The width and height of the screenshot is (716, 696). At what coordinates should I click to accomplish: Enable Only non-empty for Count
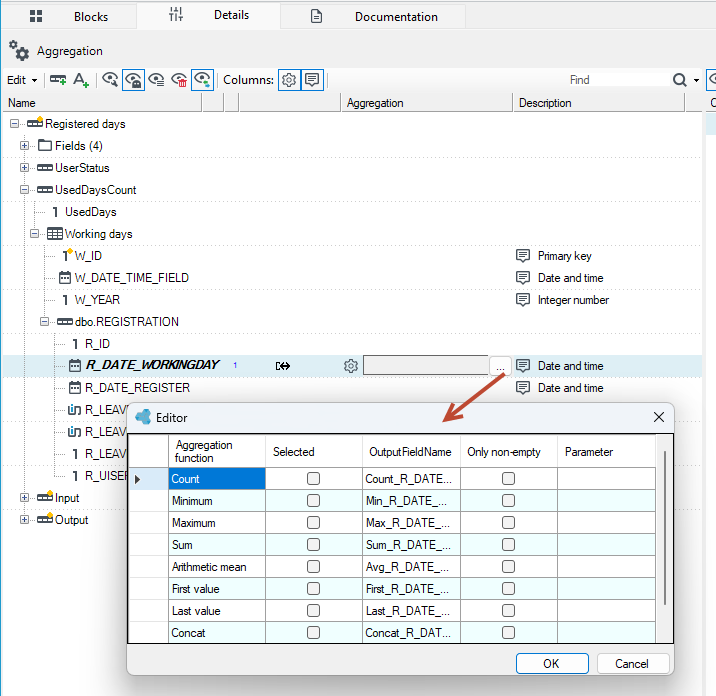pyautogui.click(x=508, y=478)
